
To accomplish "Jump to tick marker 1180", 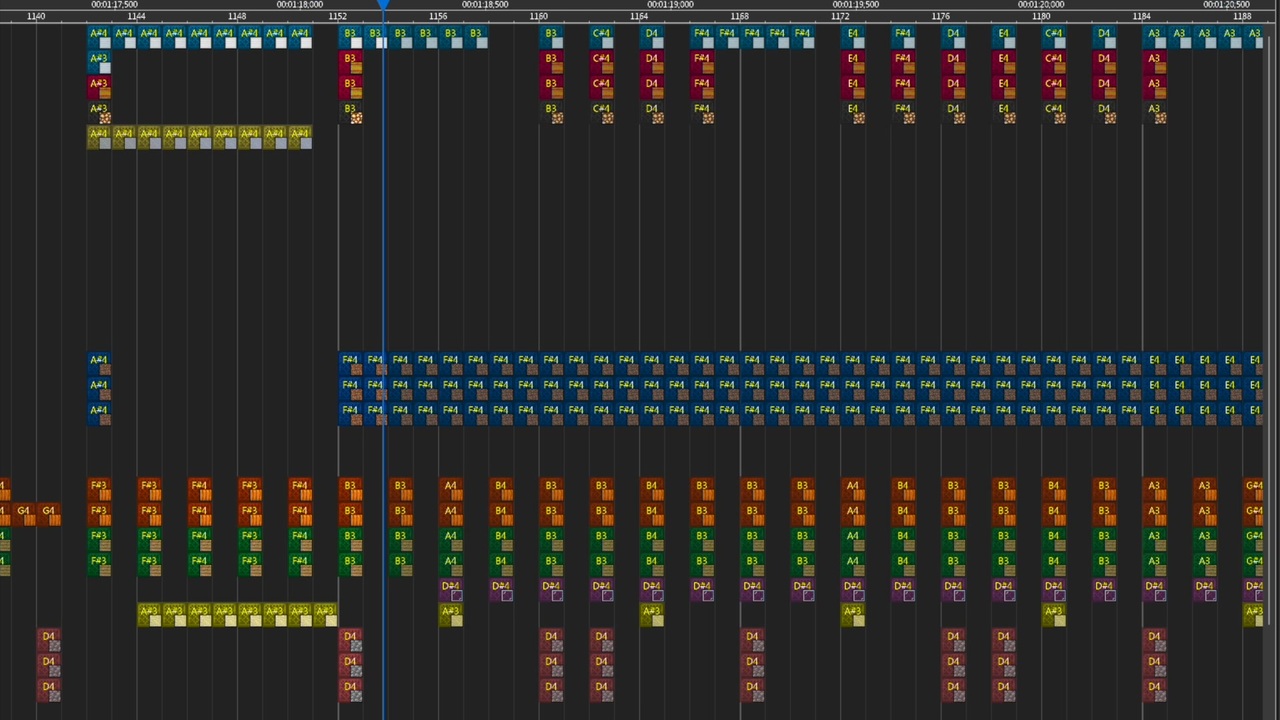I will (1041, 16).
